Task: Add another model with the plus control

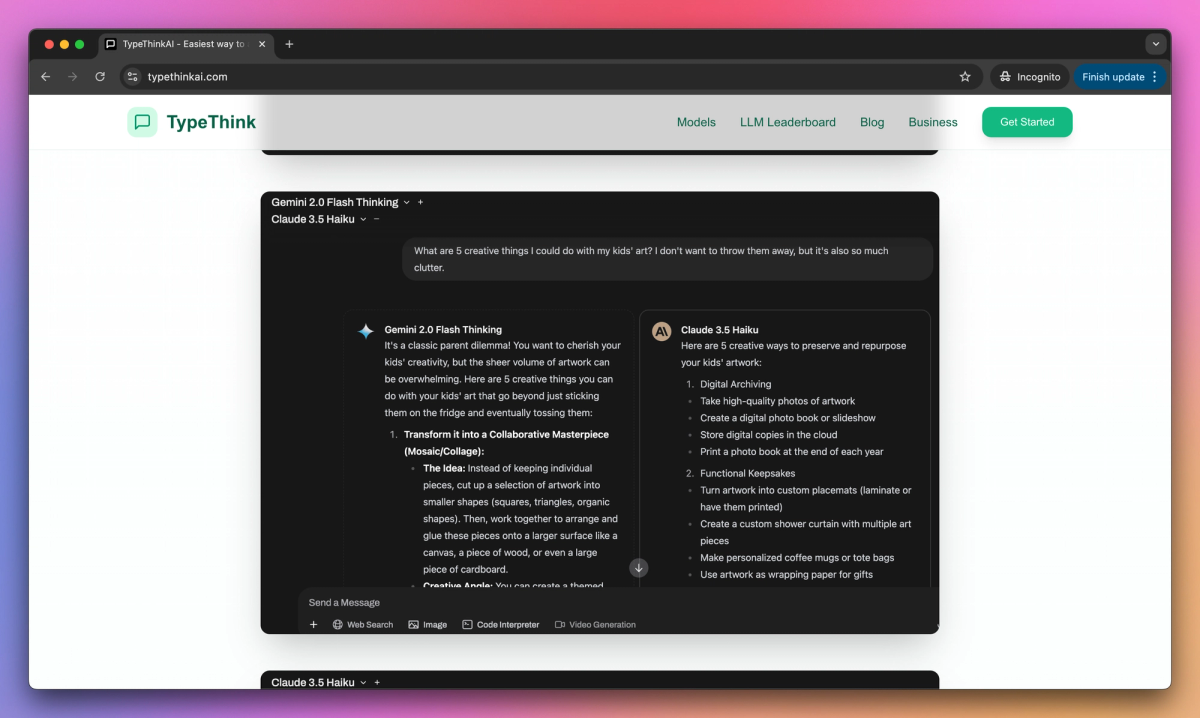Action: pos(420,202)
